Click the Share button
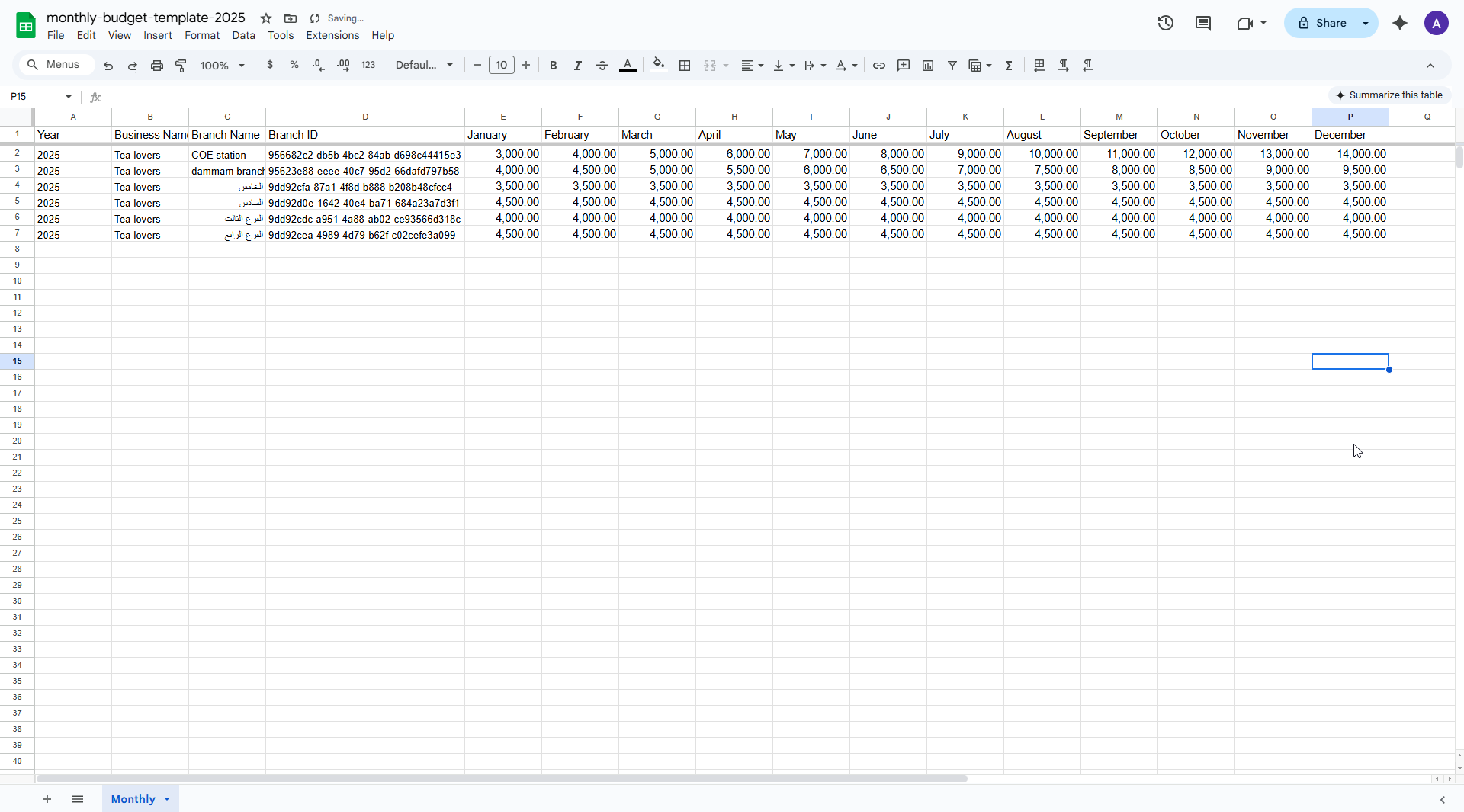 click(x=1321, y=23)
